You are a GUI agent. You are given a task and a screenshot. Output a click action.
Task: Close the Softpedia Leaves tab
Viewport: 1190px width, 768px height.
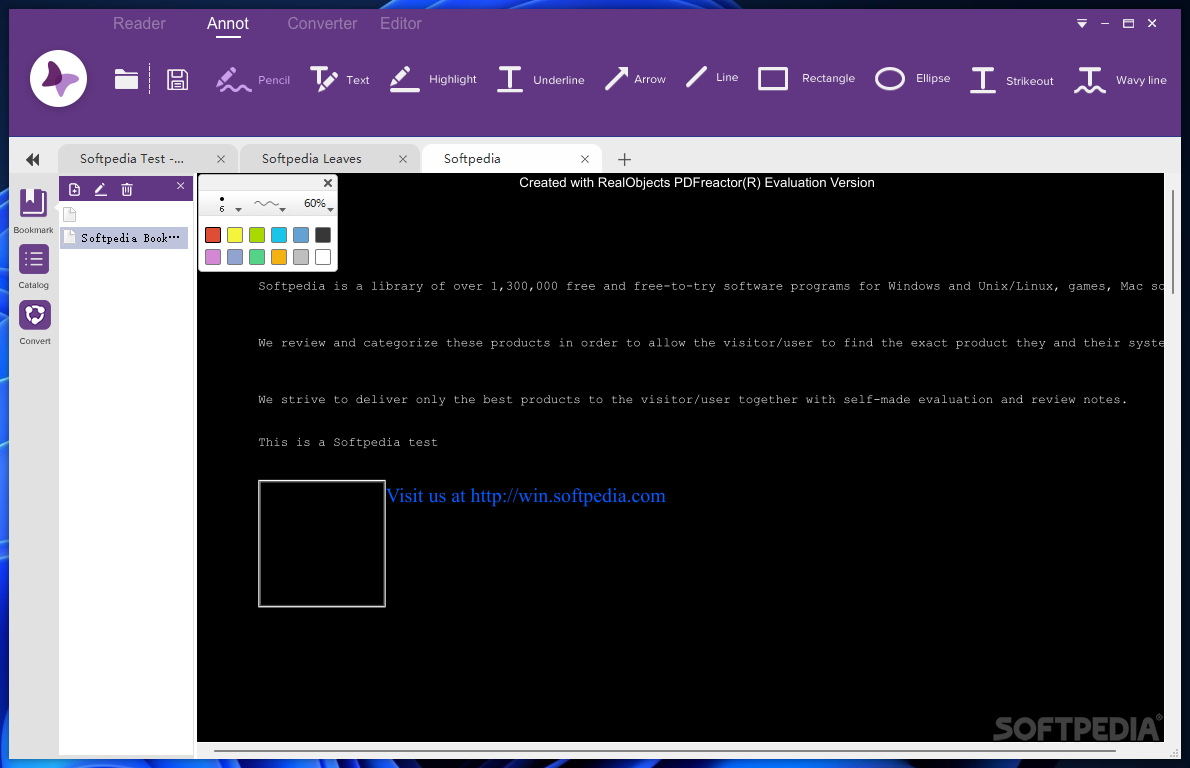[x=403, y=159]
